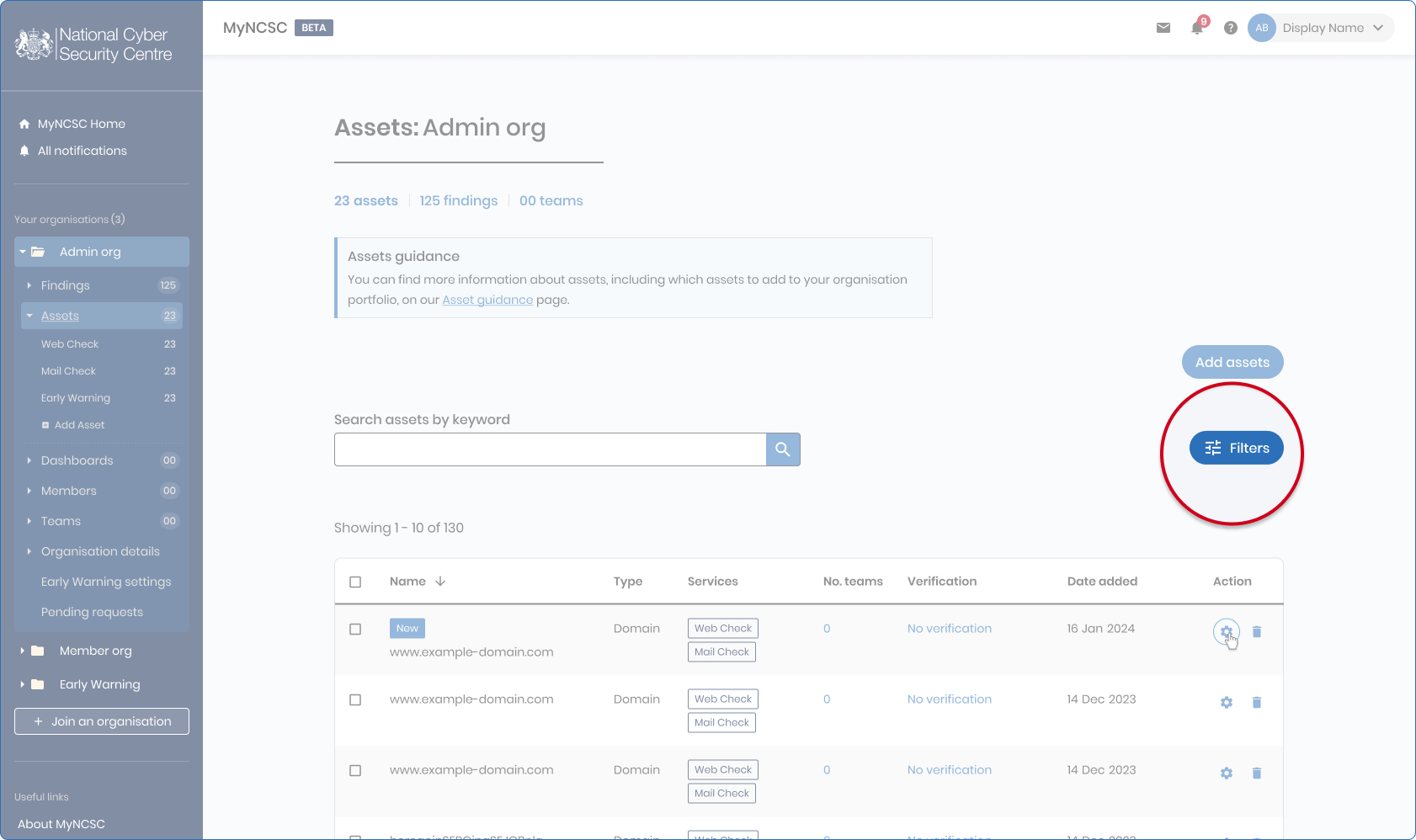The image size is (1416, 840).
Task: Open Early Warning under Assets
Action: (76, 398)
